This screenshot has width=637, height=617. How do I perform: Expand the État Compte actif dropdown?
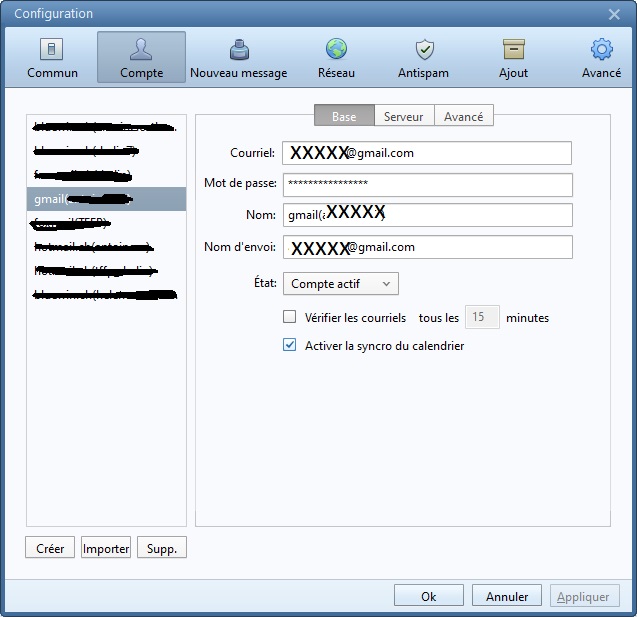click(x=340, y=284)
